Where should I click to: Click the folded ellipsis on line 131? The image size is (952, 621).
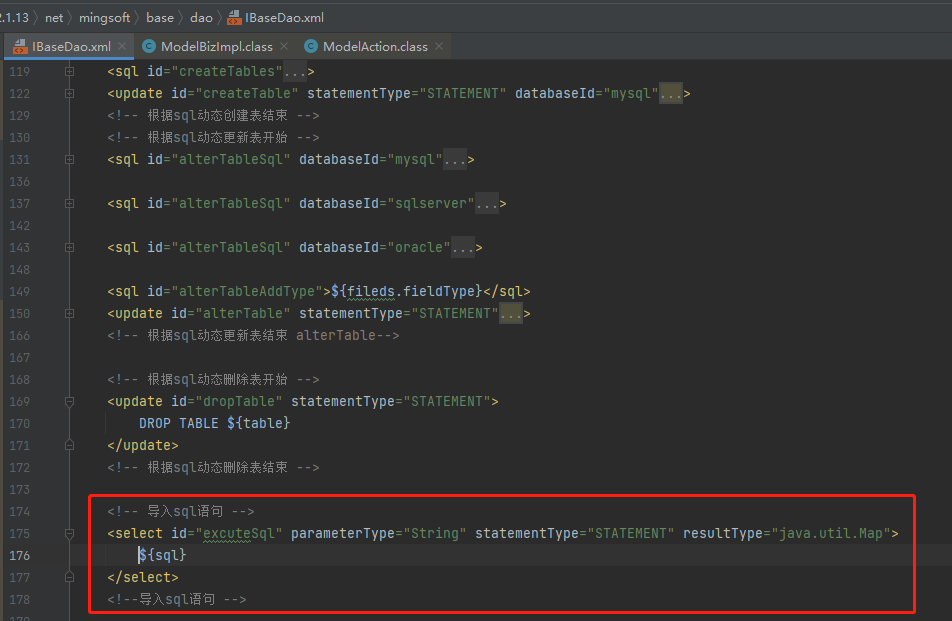455,160
